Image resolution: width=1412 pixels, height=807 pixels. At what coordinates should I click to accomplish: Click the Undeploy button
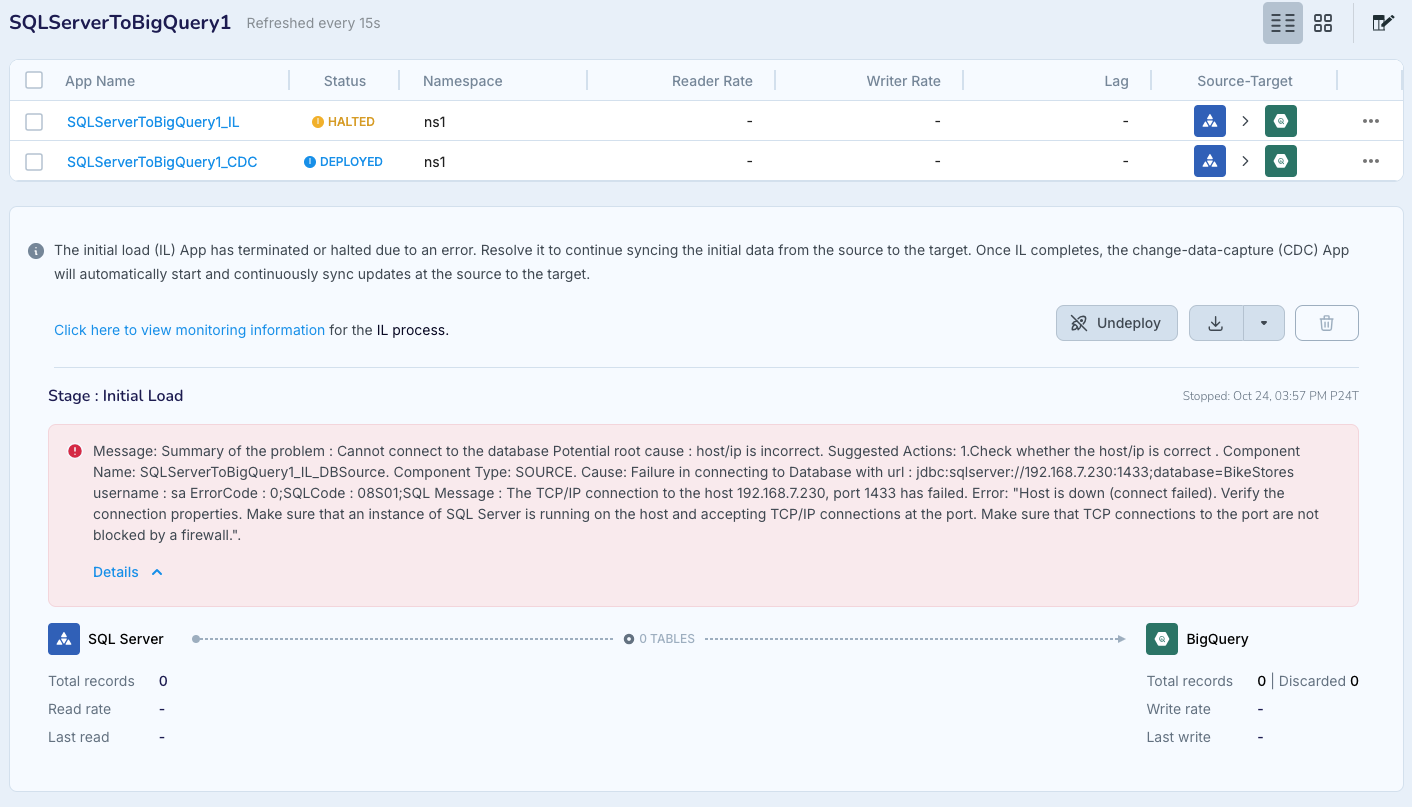click(1116, 323)
